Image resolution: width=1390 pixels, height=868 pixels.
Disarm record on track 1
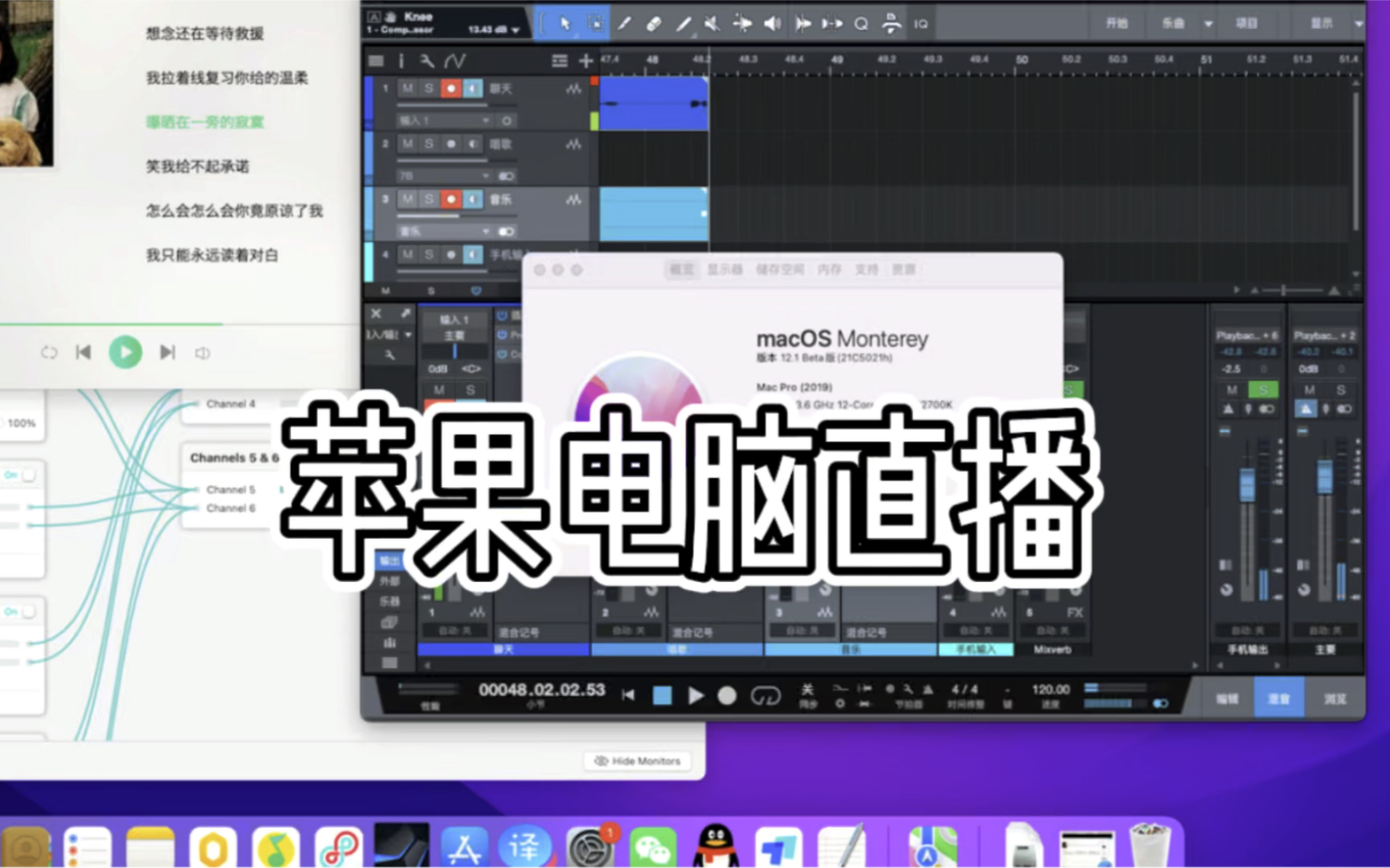(450, 89)
